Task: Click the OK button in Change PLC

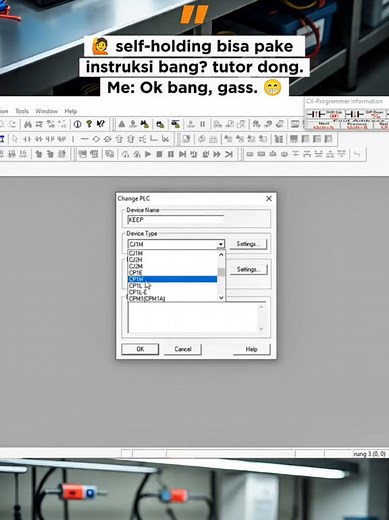Action: click(x=140, y=349)
